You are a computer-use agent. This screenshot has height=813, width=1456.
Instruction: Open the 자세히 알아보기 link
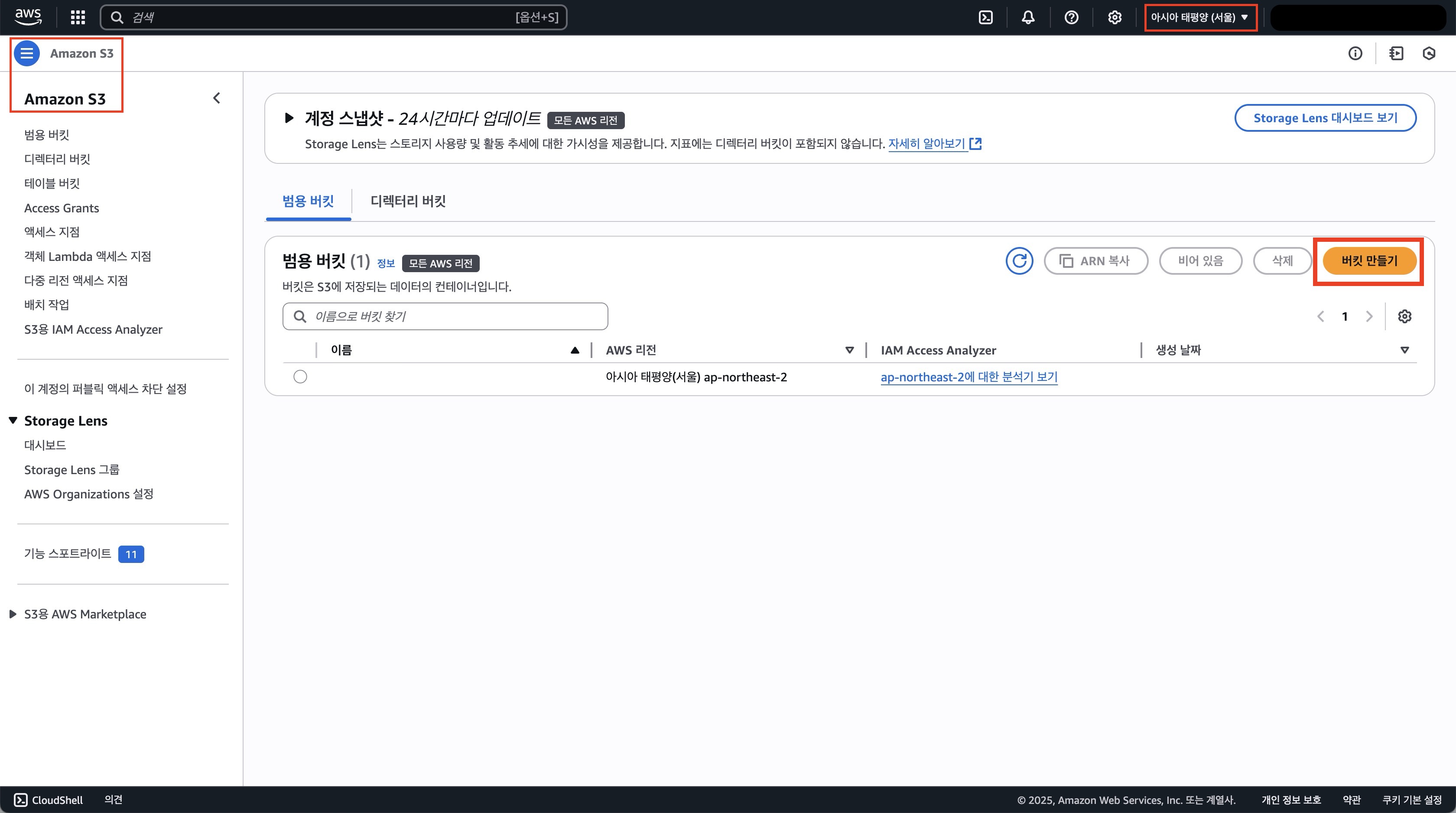tap(926, 143)
